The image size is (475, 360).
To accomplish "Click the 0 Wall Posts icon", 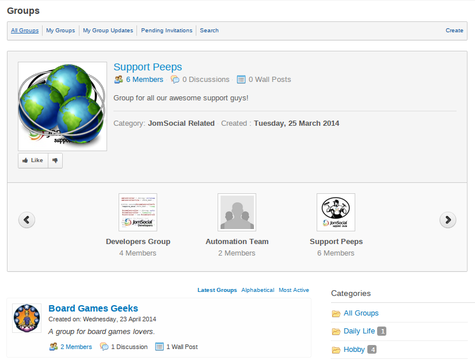I will click(241, 79).
